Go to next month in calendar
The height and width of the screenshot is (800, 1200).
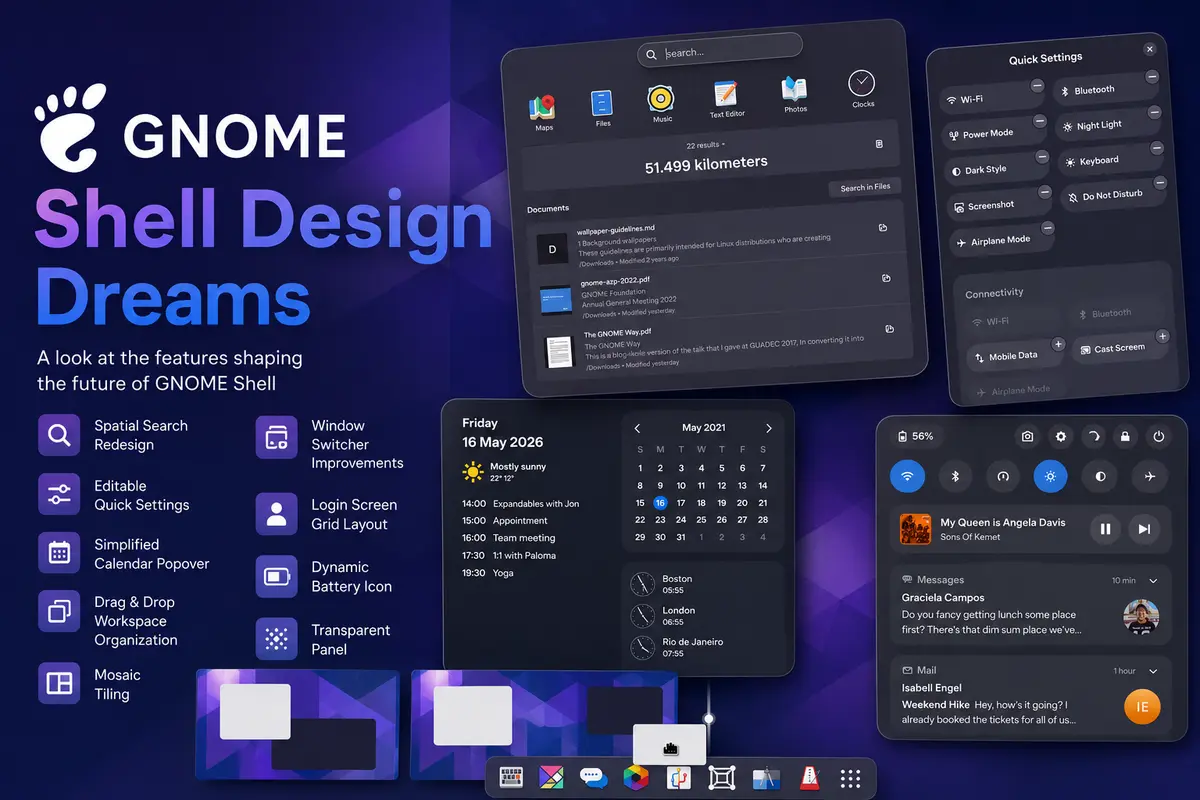pyautogui.click(x=768, y=428)
